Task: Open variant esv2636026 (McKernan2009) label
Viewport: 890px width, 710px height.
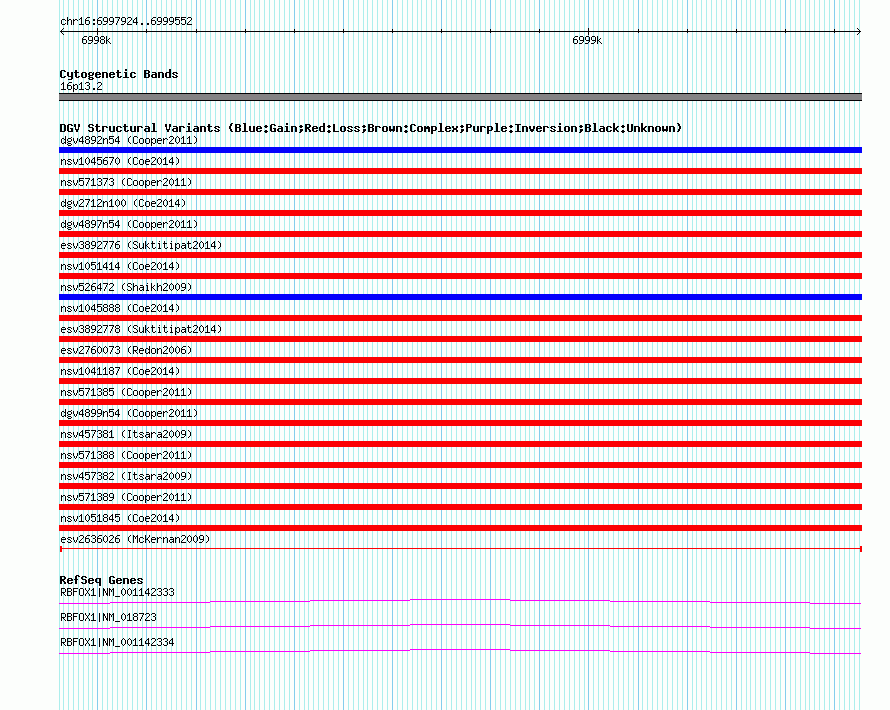Action: click(135, 539)
